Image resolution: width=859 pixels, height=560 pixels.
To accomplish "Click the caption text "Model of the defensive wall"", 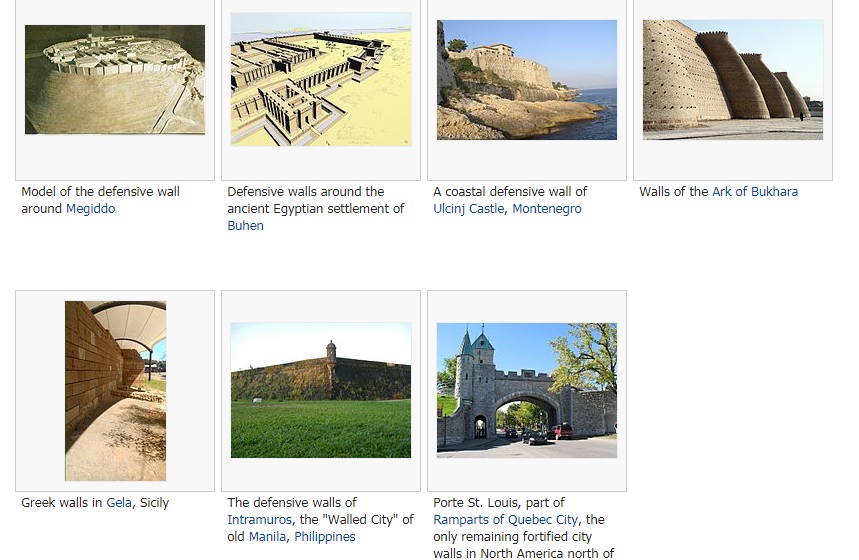I will [x=100, y=192].
